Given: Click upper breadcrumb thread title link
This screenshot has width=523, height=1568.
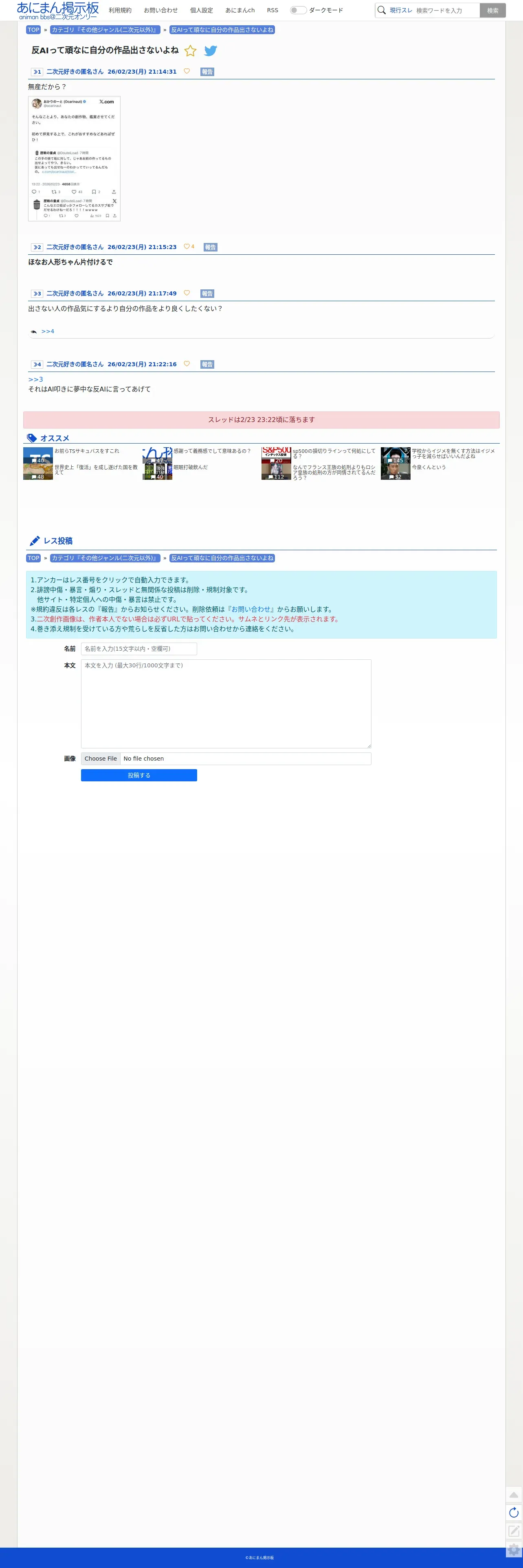Looking at the screenshot, I should [x=222, y=30].
